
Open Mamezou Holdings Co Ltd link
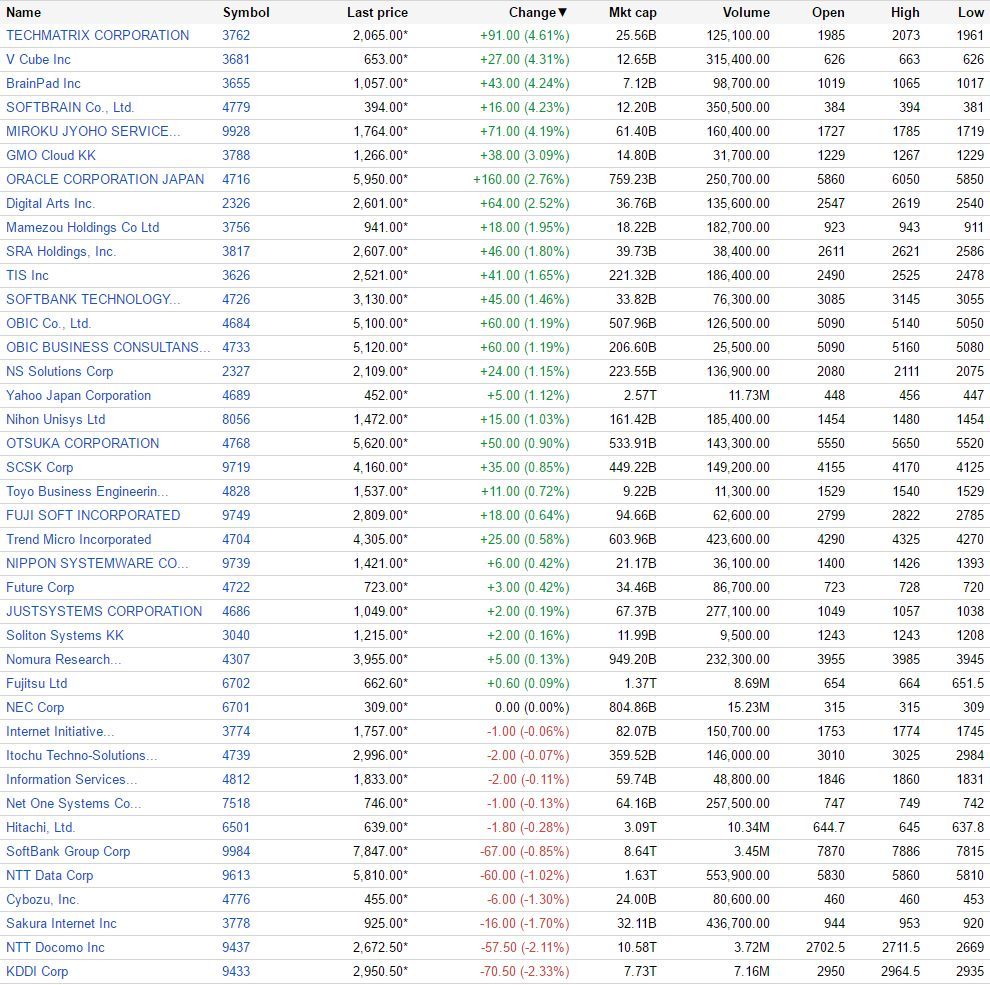coord(82,227)
